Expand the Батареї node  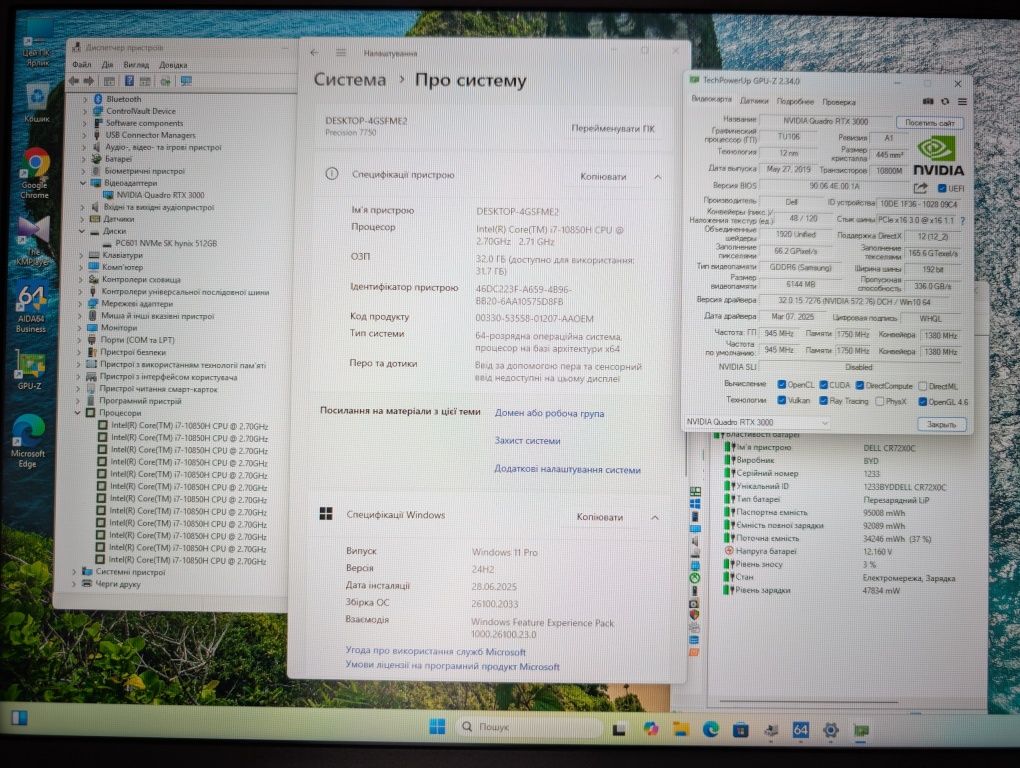[x=84, y=159]
